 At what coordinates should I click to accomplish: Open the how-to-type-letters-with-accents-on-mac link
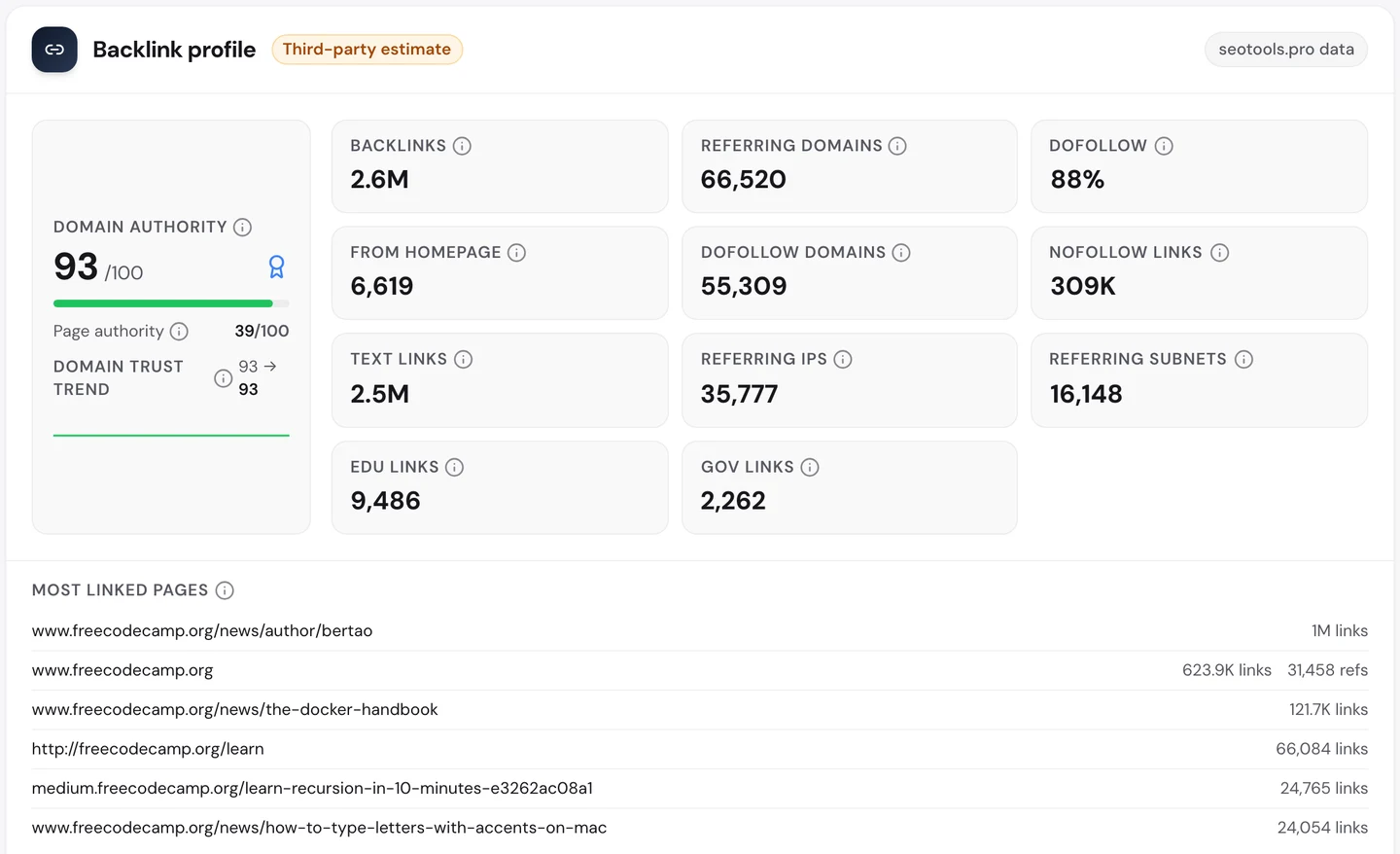(x=319, y=828)
